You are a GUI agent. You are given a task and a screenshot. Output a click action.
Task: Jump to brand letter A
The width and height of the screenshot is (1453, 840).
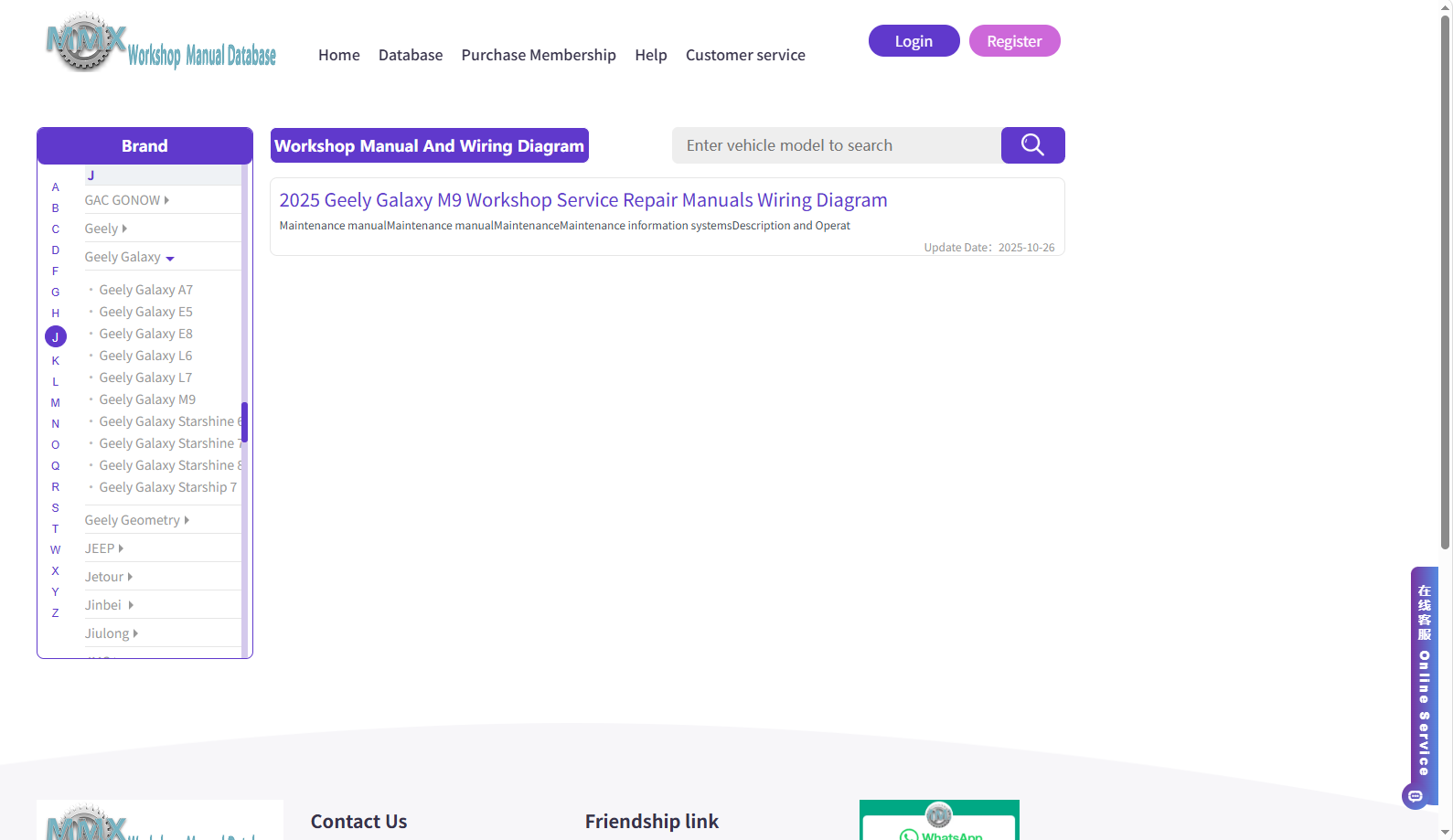click(56, 187)
